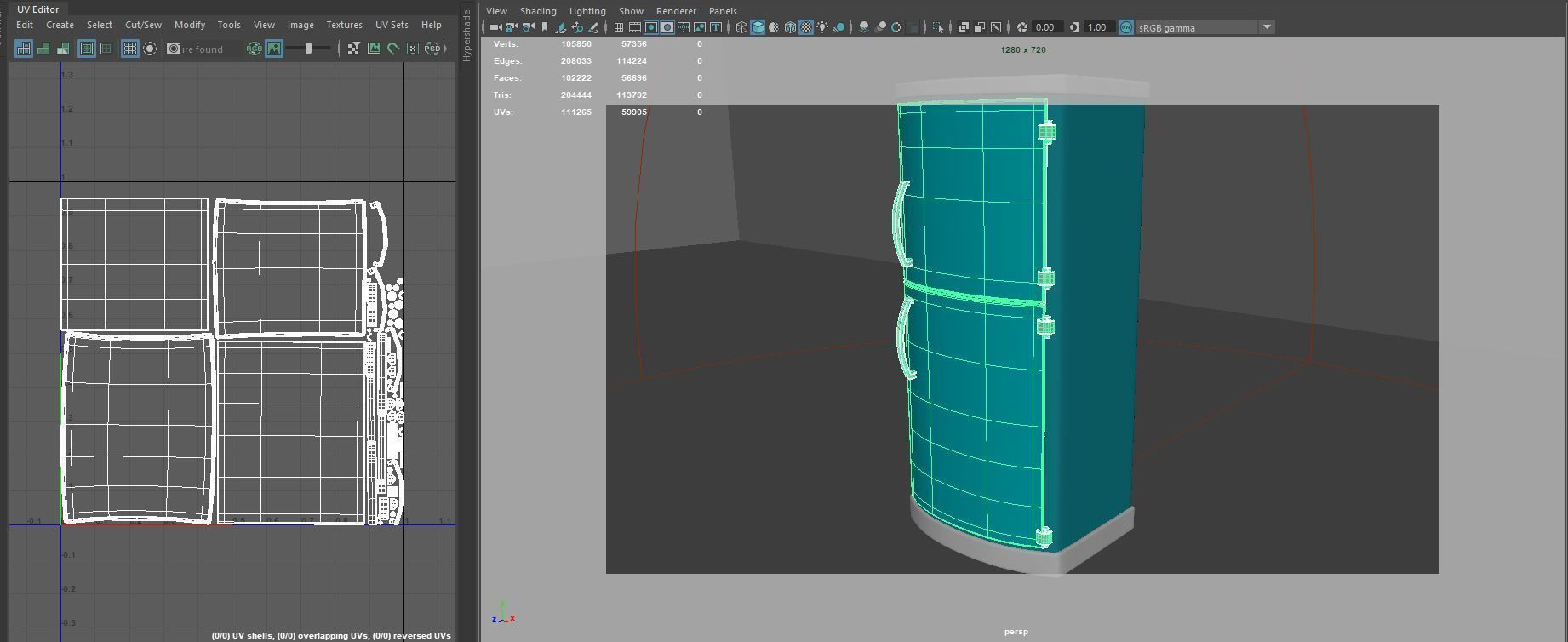Open the sRGB gamma view transform dropdown
The width and height of the screenshot is (1568, 642).
(x=1205, y=27)
